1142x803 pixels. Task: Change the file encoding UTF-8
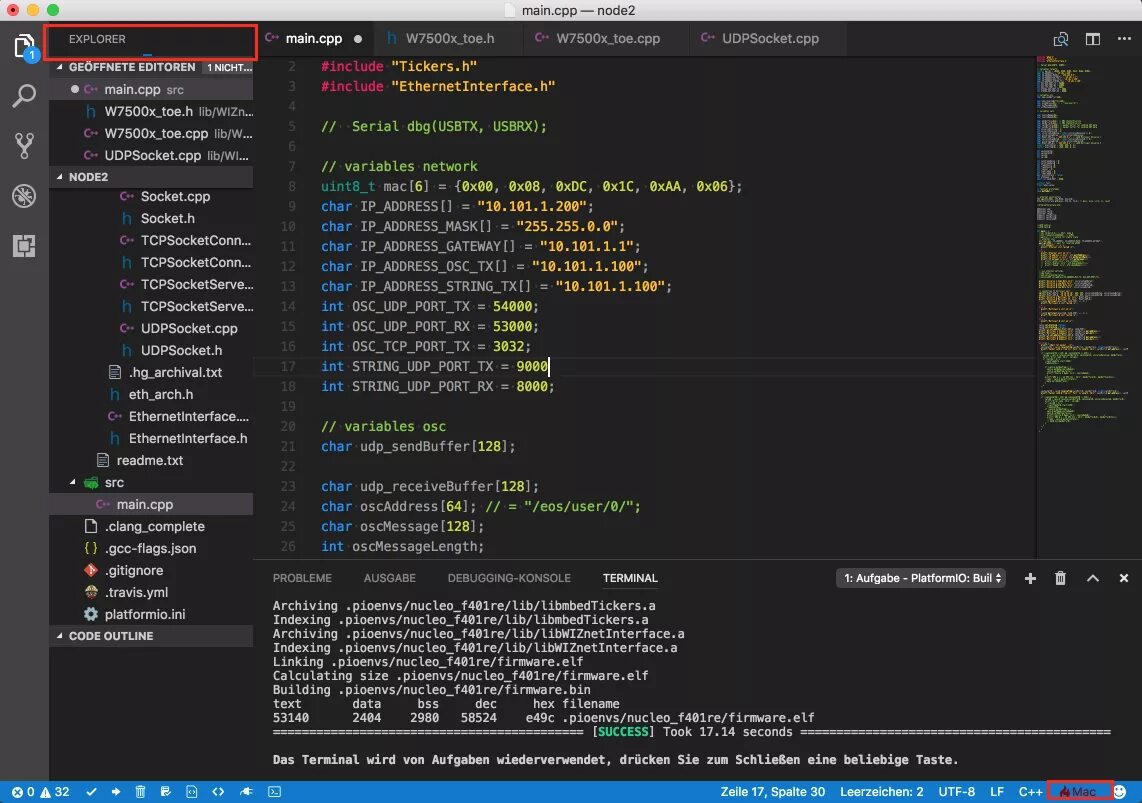[x=956, y=791]
